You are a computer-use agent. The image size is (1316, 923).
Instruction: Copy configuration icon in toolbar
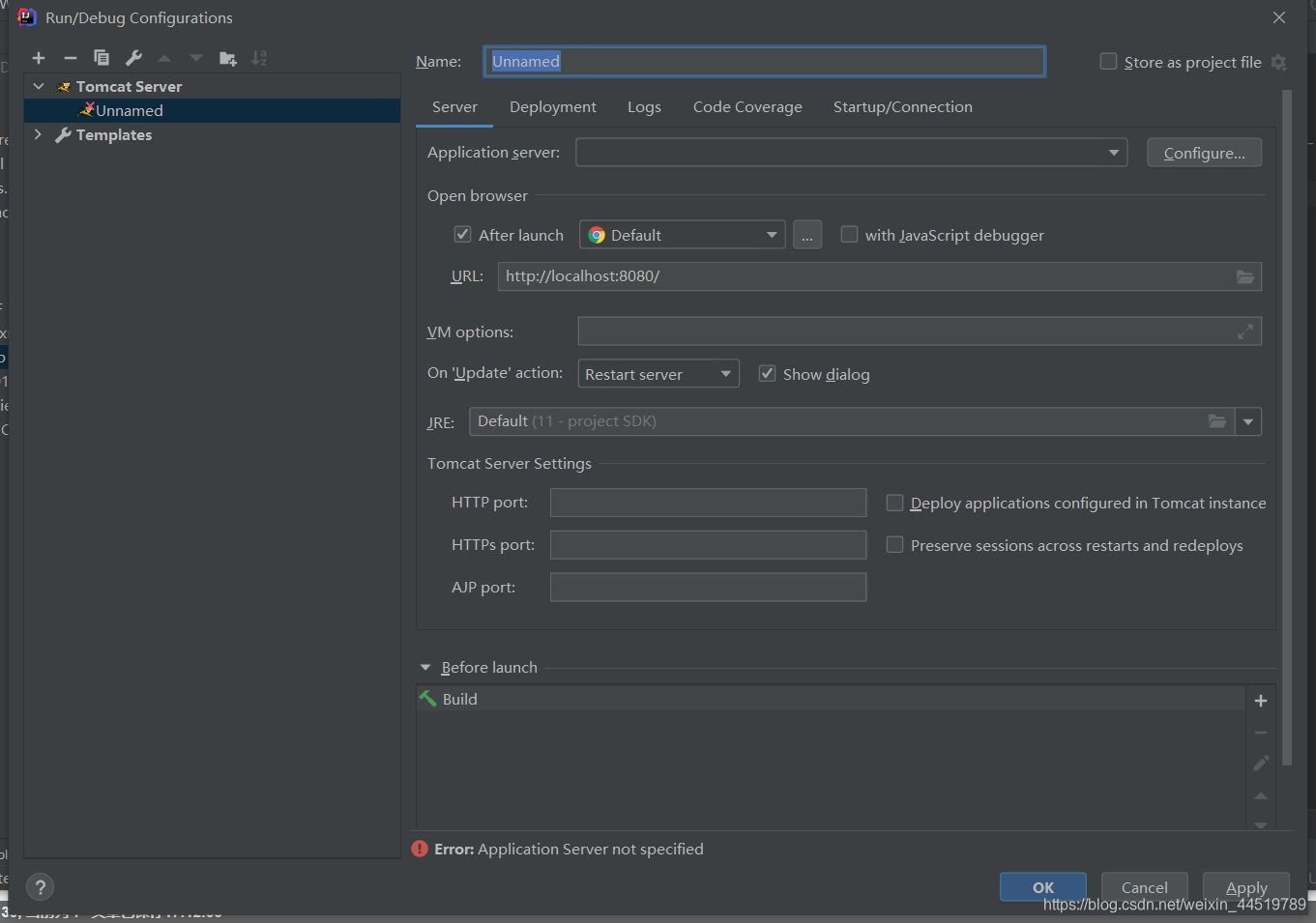pos(102,58)
